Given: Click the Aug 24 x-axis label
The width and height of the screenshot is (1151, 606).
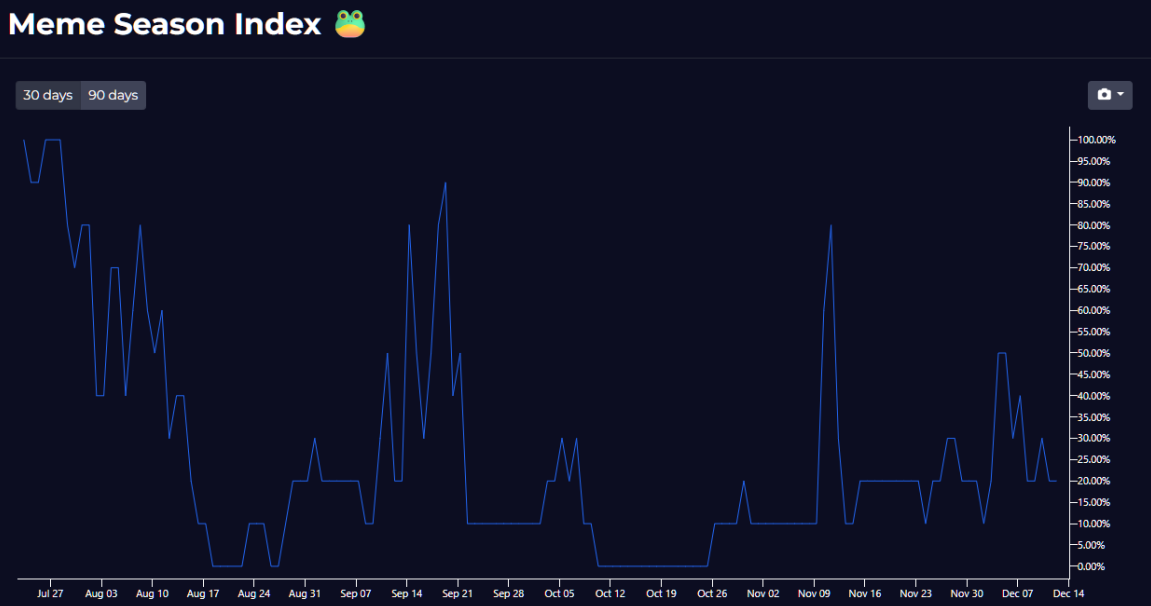Looking at the screenshot, I should coord(254,593).
